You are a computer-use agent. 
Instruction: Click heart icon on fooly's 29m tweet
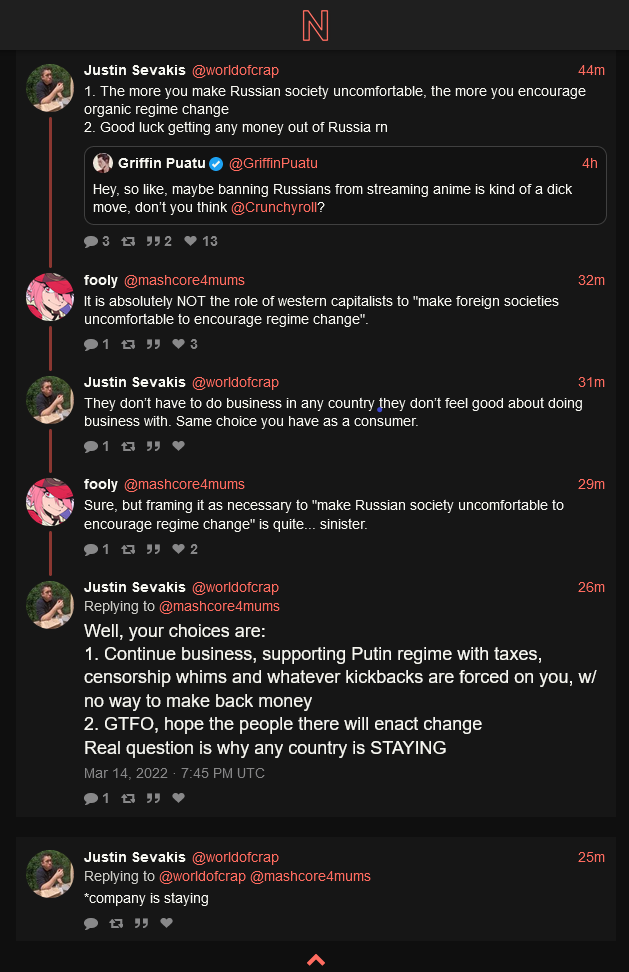178,549
